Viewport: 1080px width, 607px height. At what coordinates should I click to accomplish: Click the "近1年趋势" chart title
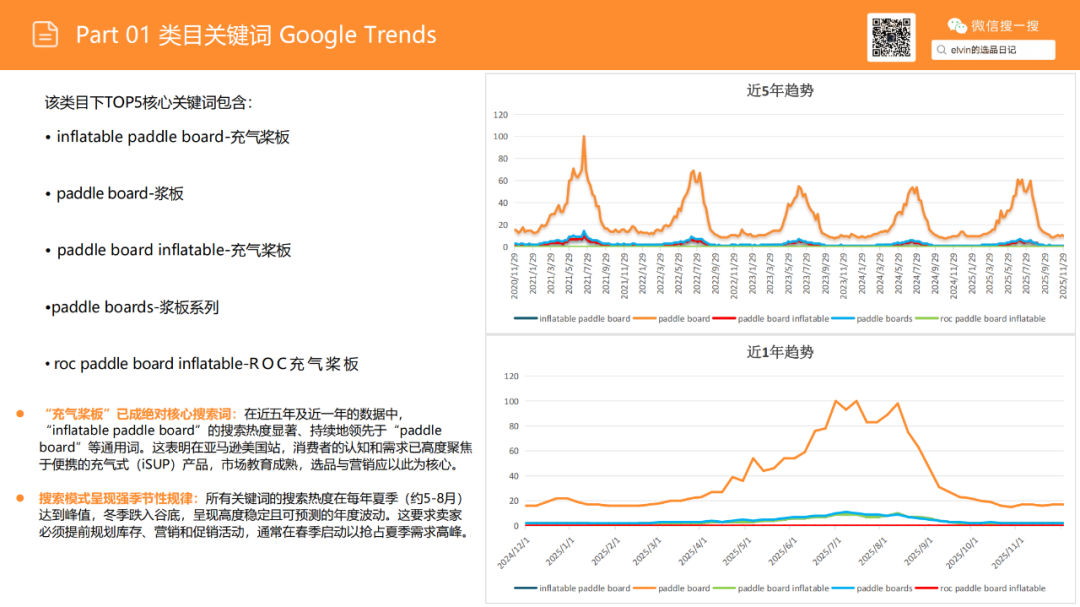780,352
